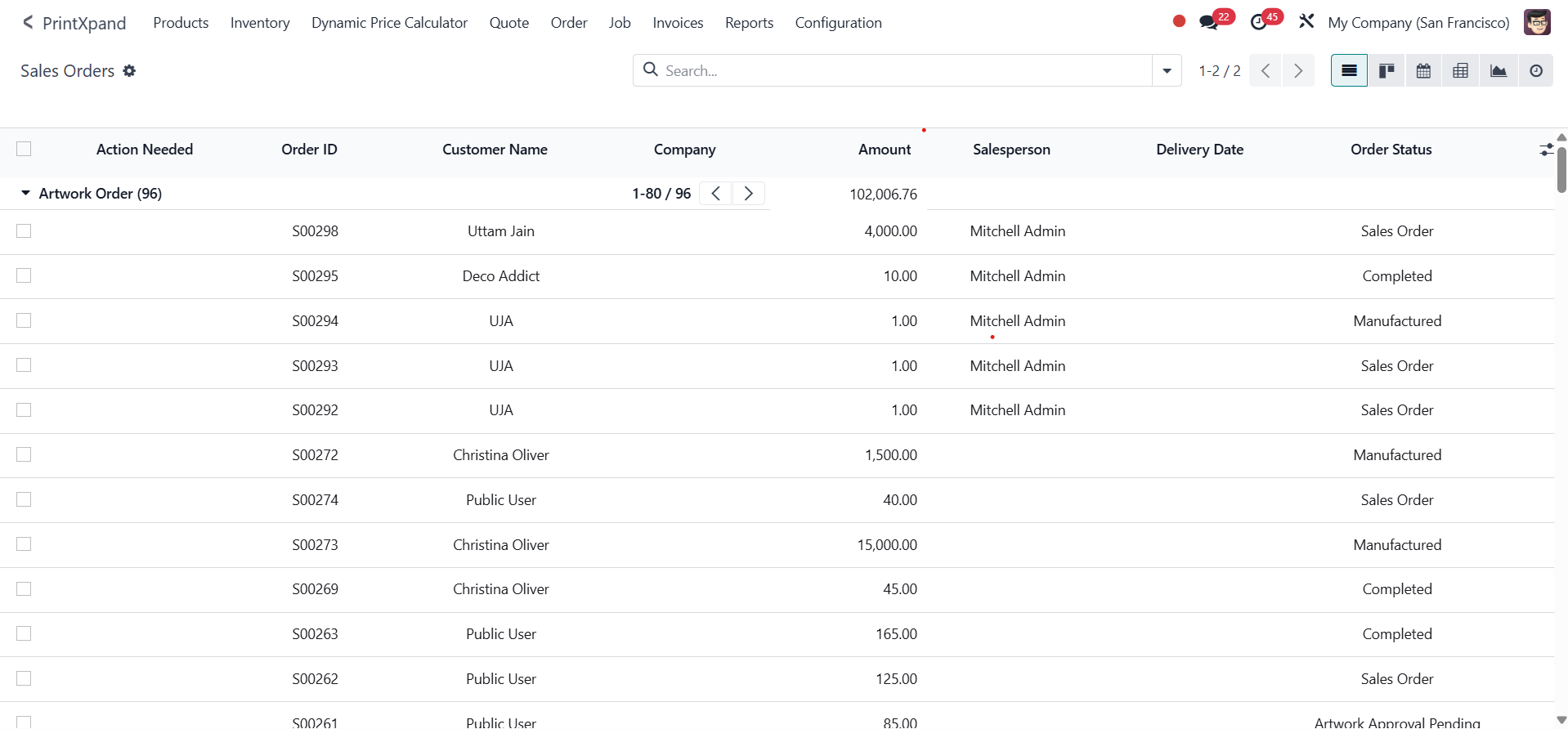Screen dimensions: 1568x729
Task: Go to the next page of records
Action: click(x=1298, y=71)
